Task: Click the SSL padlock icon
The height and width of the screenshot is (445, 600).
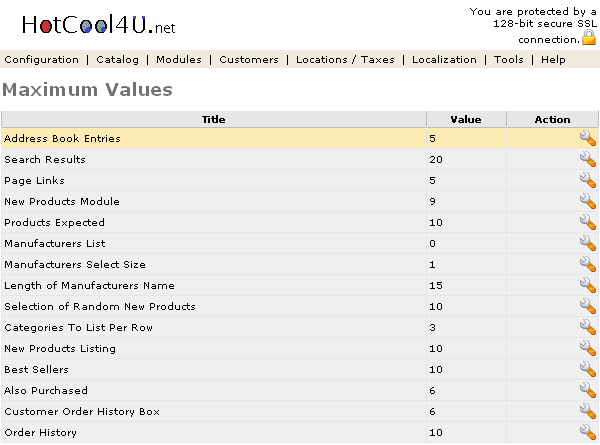Action: pos(589,38)
